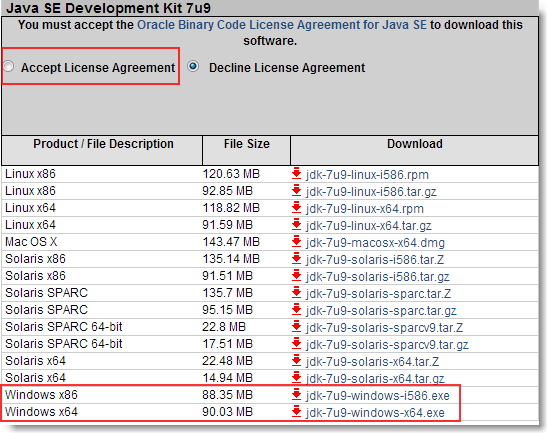Download jdk-7u9-solaris-sparc.tar.Z file link

point(379,293)
